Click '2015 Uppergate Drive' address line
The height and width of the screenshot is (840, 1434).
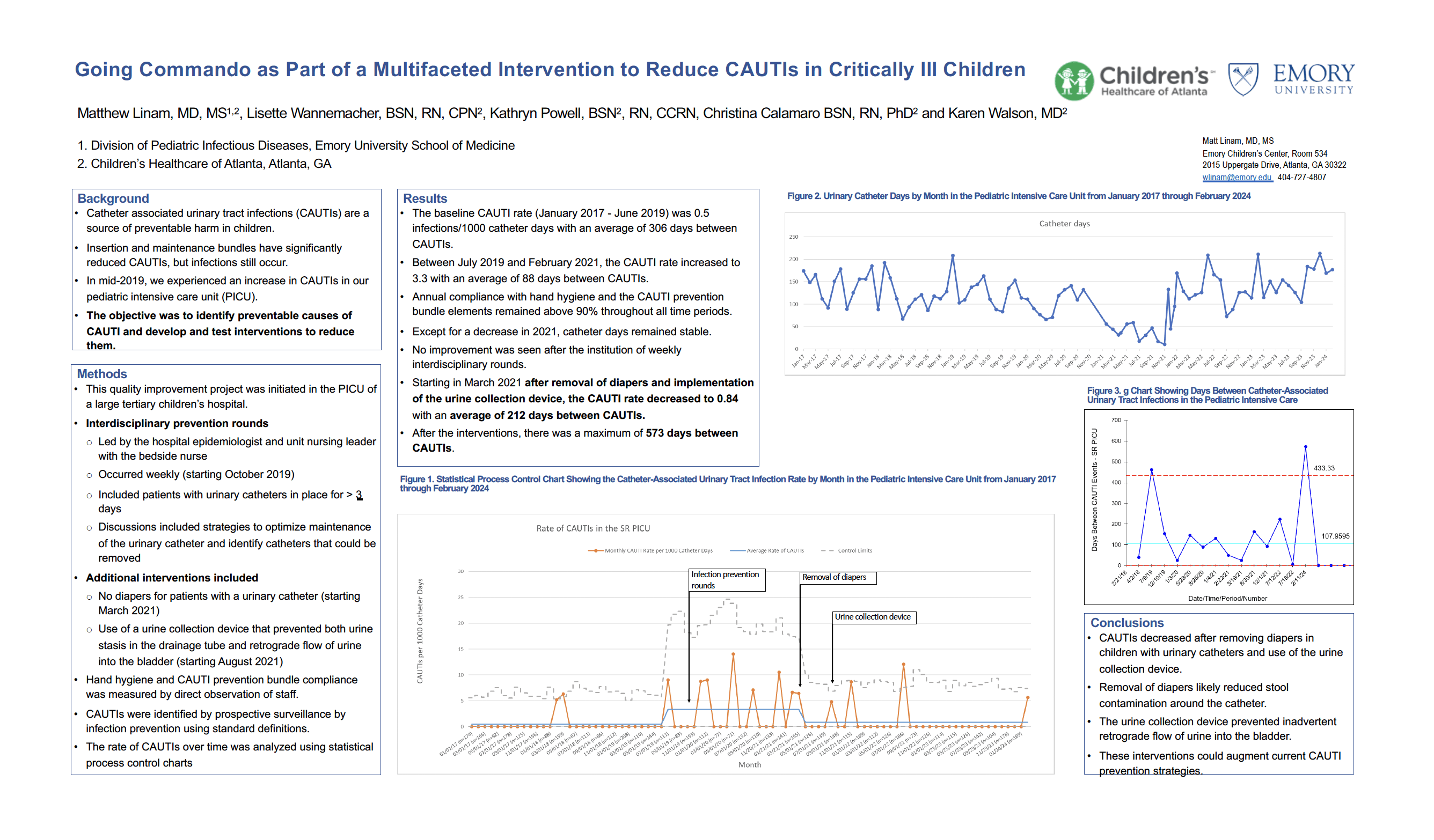coord(1274,165)
